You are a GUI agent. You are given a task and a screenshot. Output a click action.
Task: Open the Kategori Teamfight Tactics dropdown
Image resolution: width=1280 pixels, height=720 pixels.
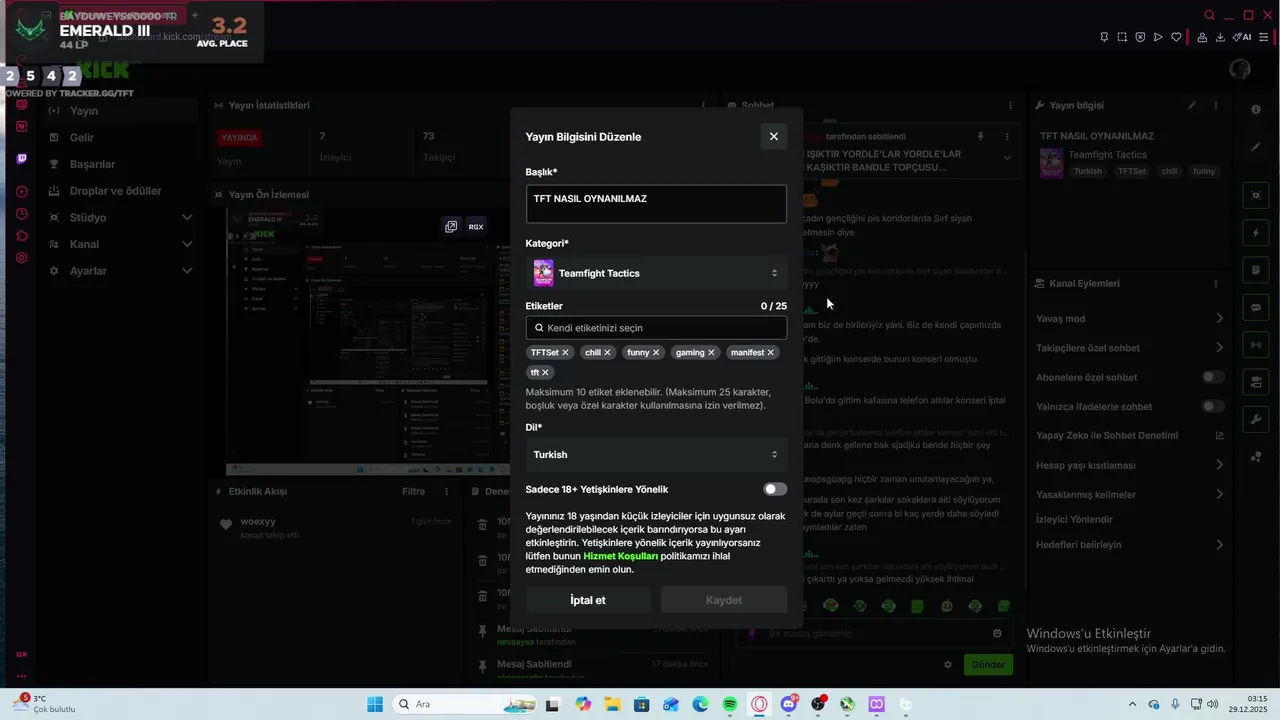tap(656, 273)
